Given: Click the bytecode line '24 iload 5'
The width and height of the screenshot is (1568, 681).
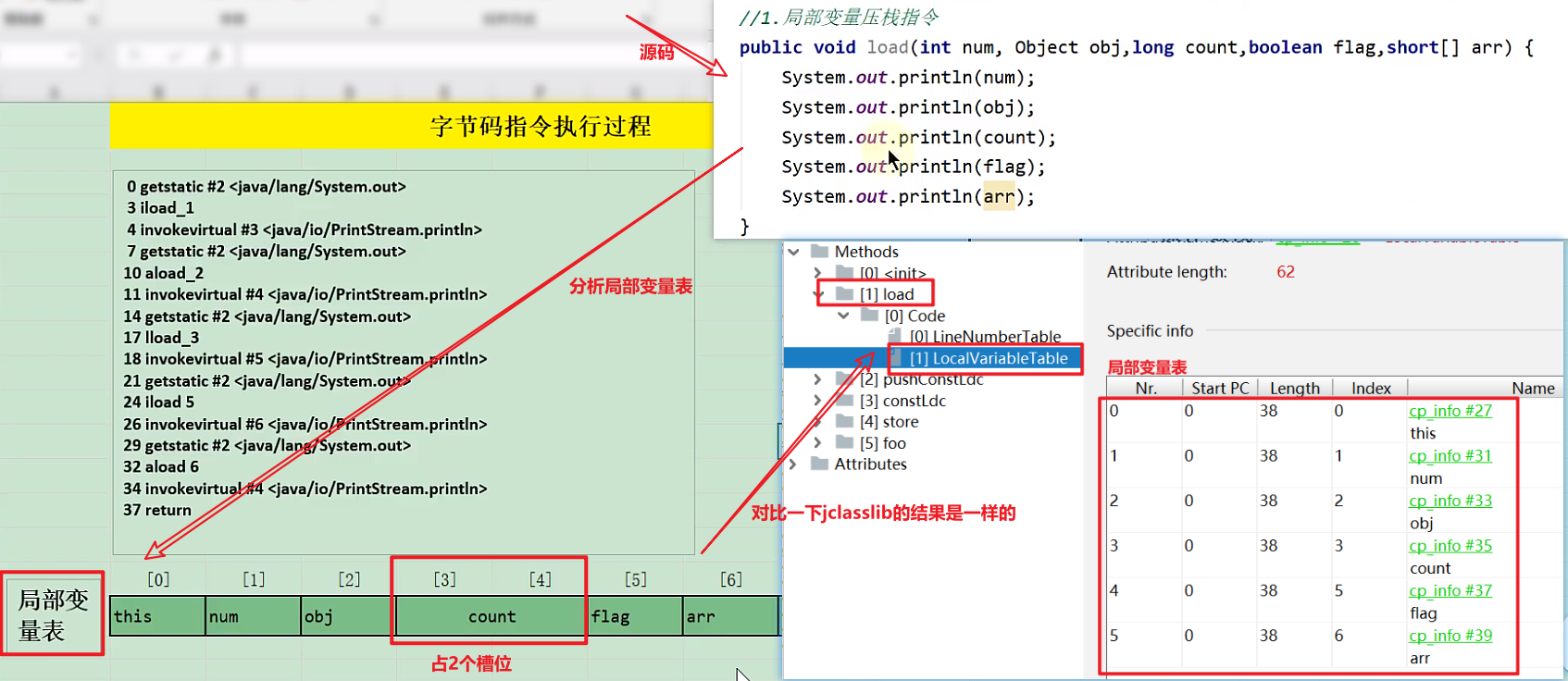Looking at the screenshot, I should coord(159,402).
